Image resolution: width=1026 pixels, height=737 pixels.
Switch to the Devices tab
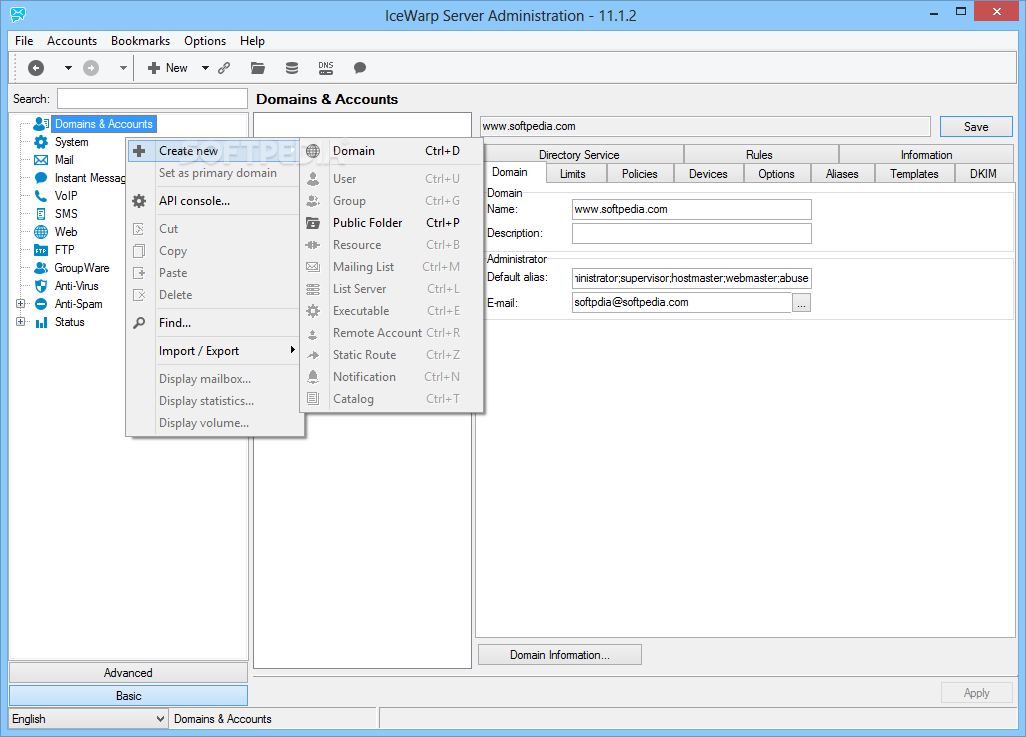(708, 173)
